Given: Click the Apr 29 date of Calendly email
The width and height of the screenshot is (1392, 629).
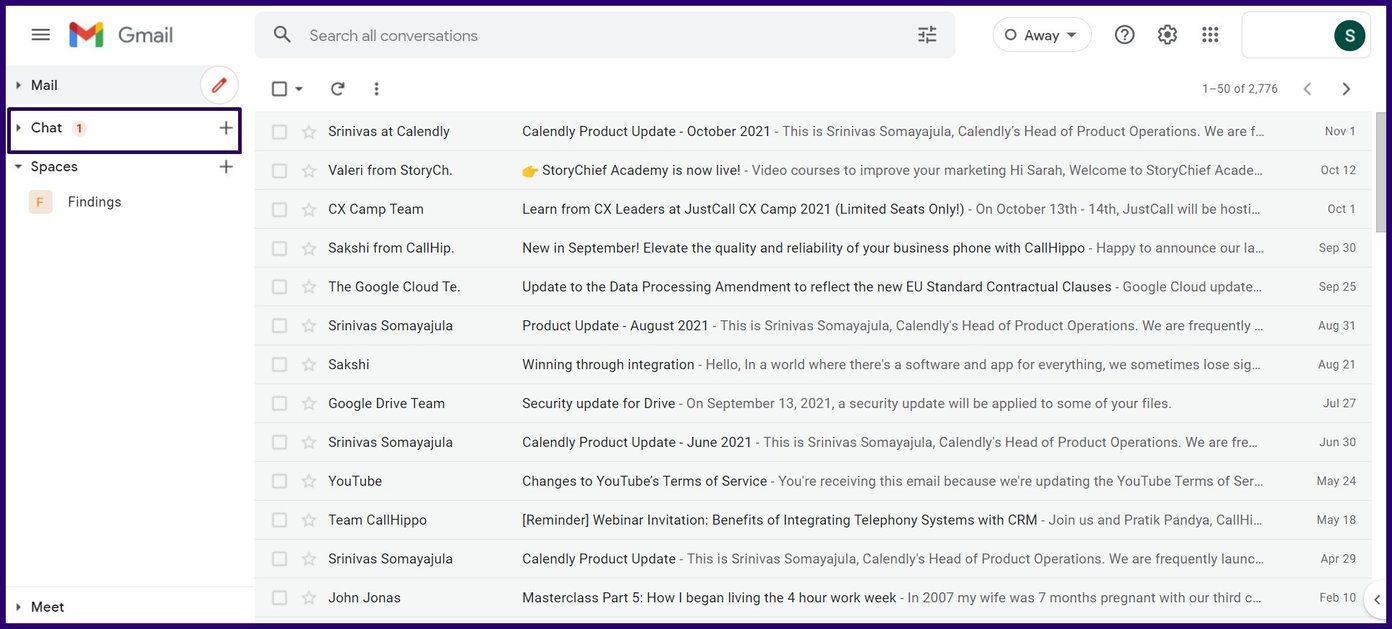Looking at the screenshot, I should pos(1338,560).
